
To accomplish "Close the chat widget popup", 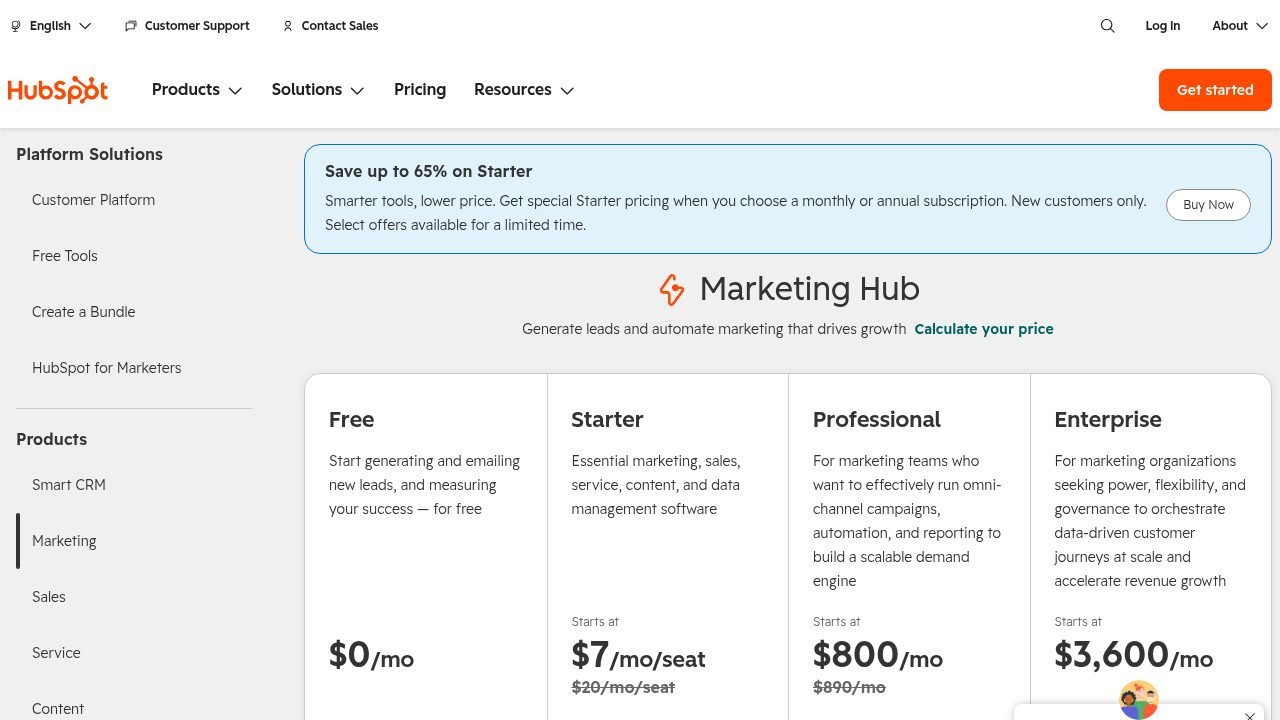I will point(1250,716).
